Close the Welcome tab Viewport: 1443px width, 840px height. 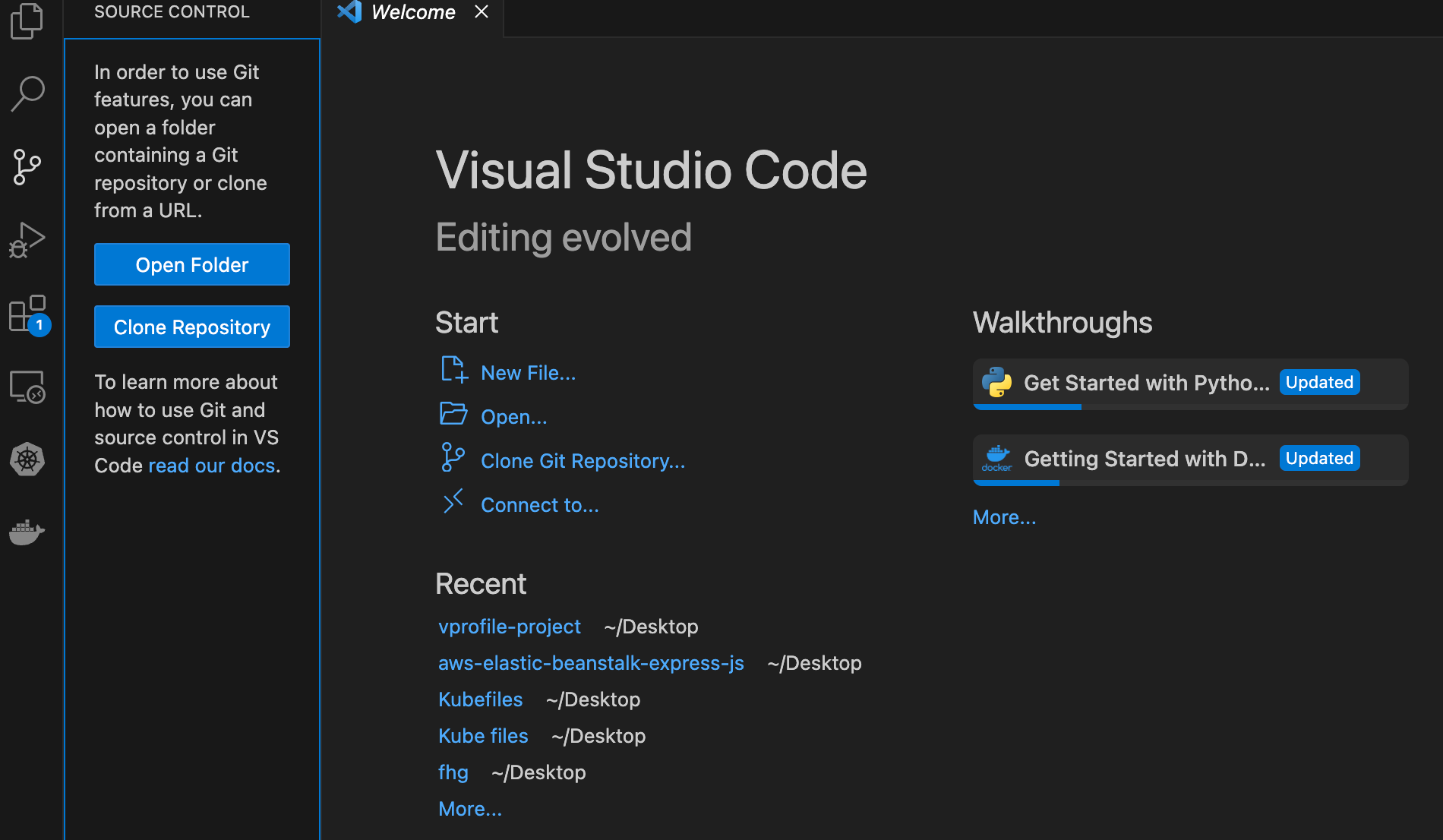[482, 12]
